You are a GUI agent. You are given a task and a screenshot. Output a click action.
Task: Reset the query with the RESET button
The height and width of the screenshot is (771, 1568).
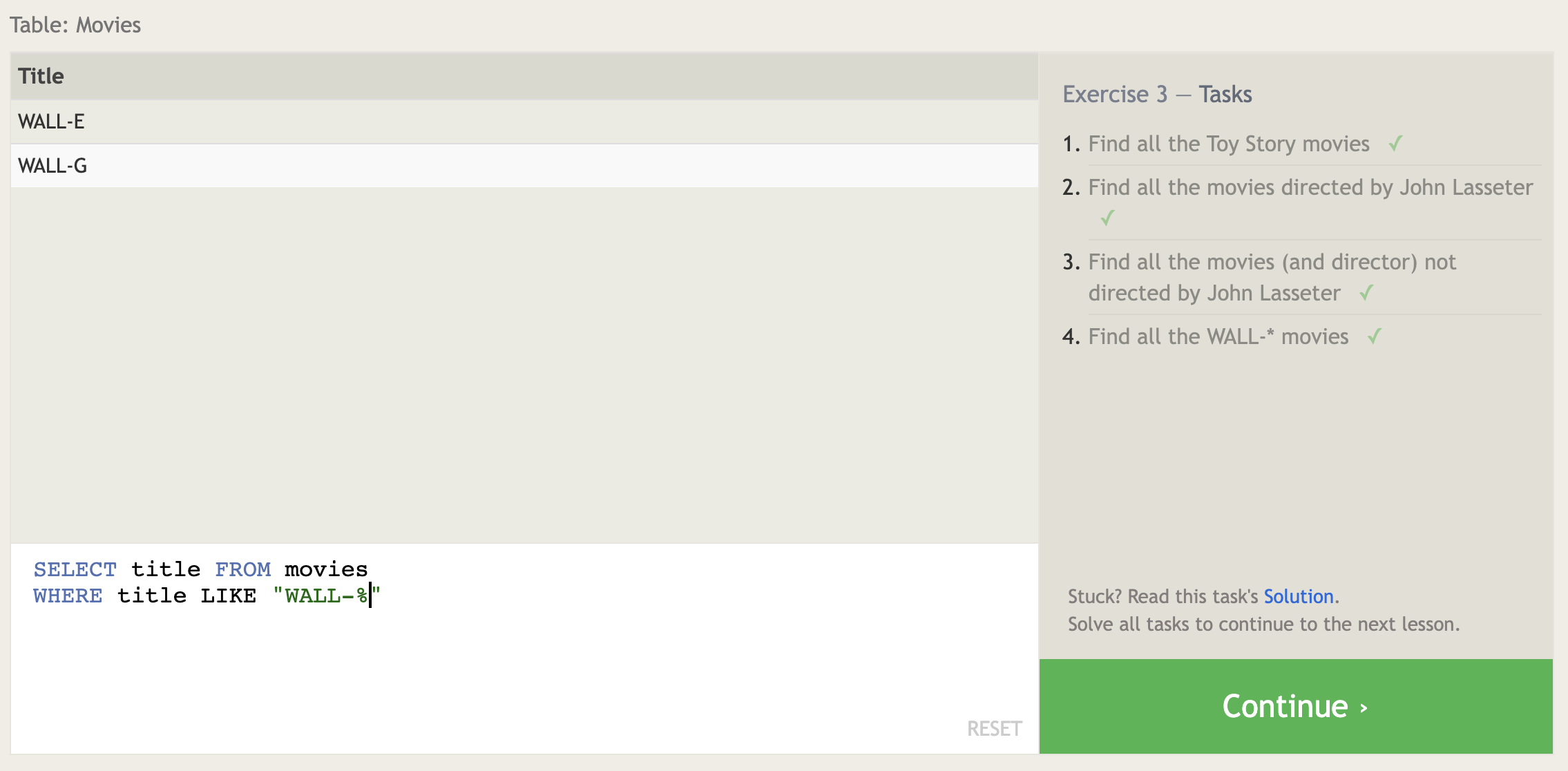994,729
